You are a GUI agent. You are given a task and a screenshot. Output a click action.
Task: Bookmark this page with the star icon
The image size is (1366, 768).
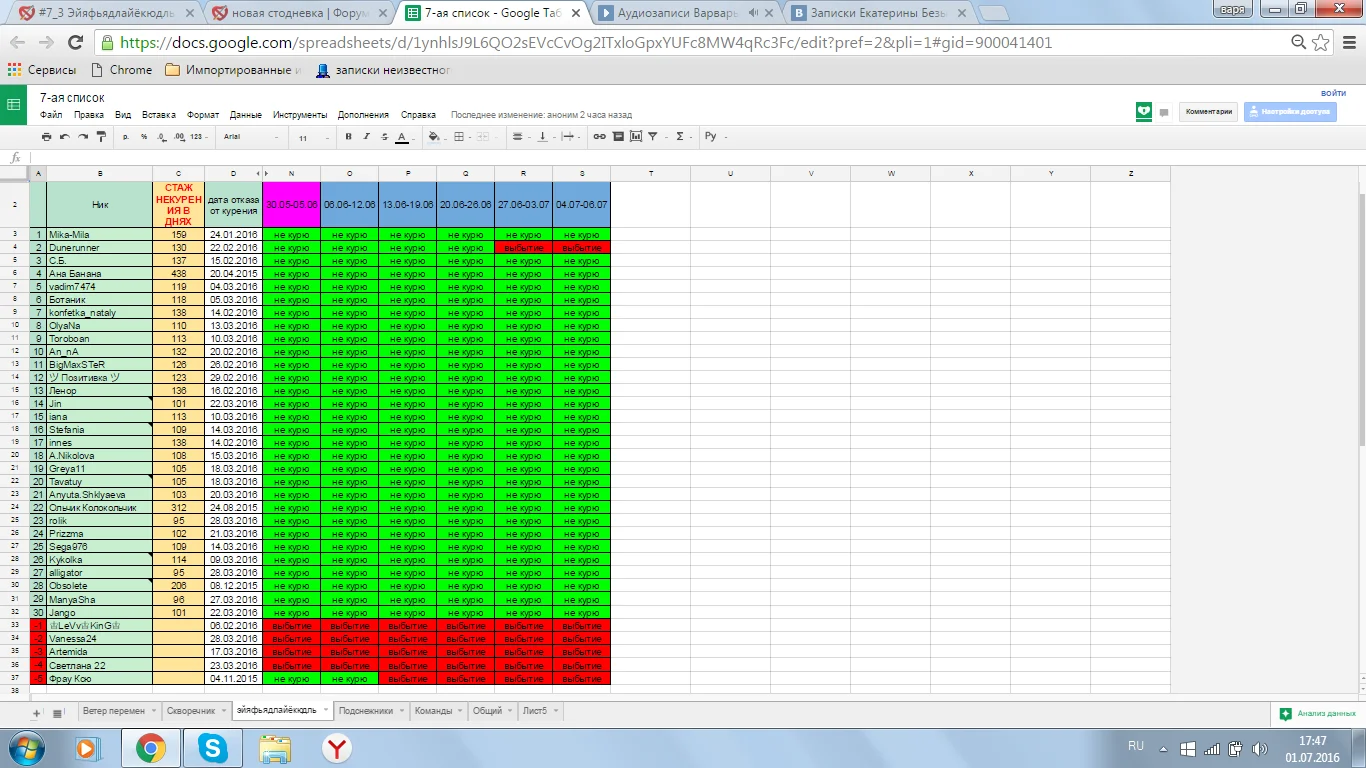click(1321, 43)
